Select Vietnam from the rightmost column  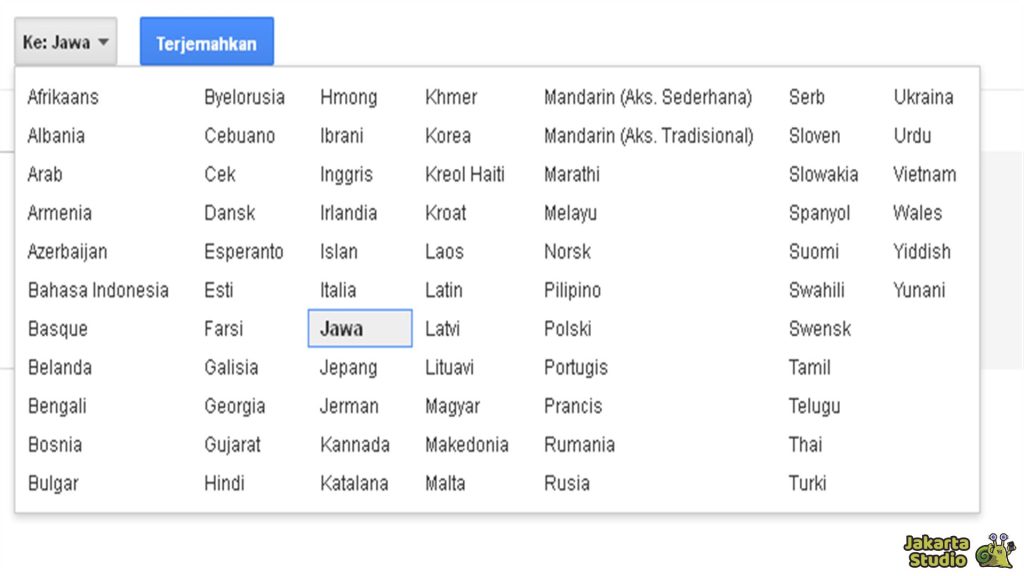pyautogui.click(x=924, y=174)
